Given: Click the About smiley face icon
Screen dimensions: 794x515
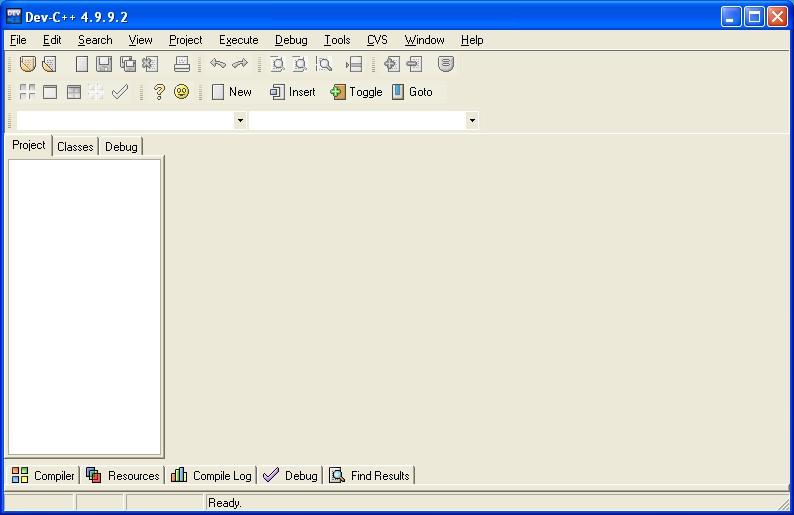Looking at the screenshot, I should click(x=181, y=92).
